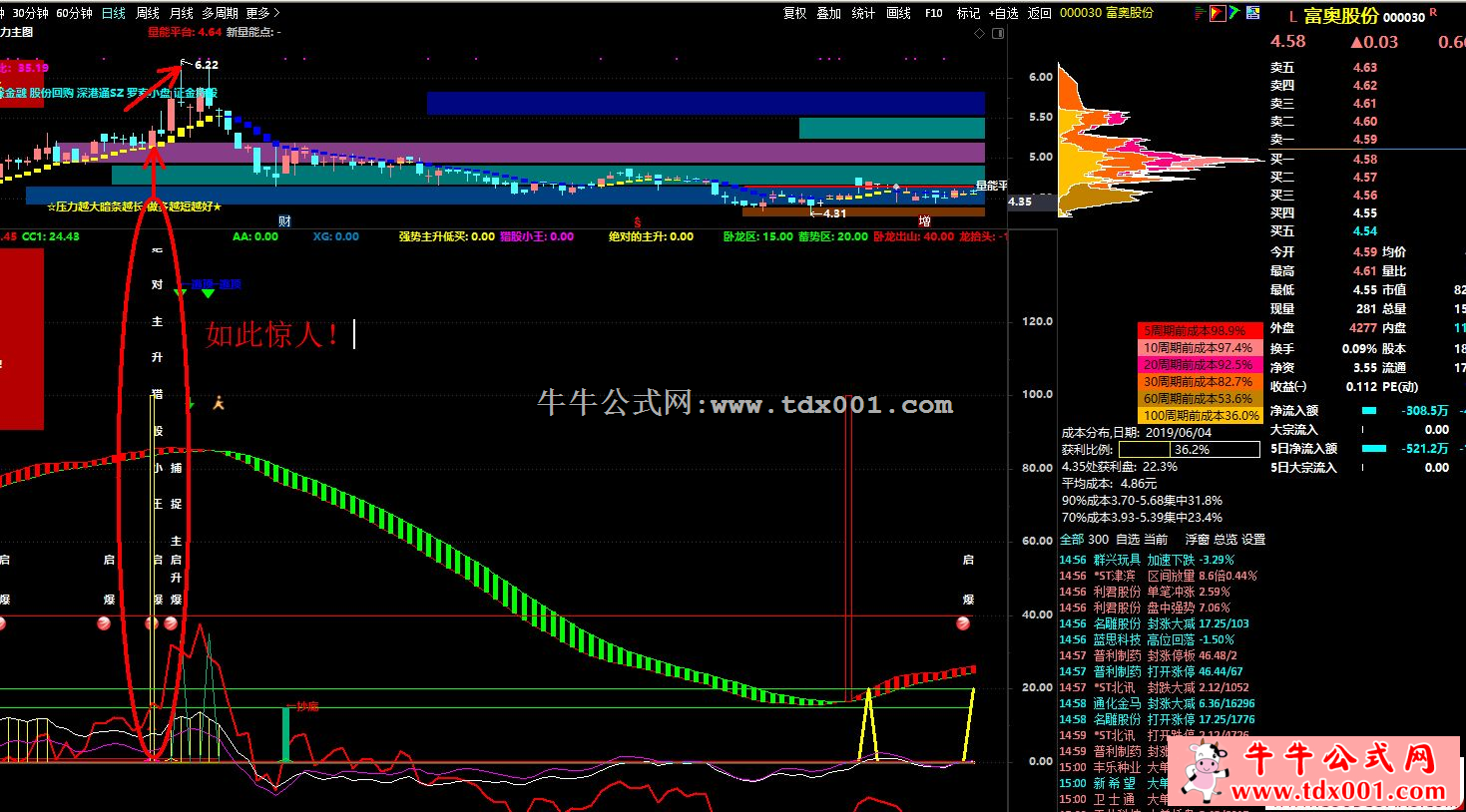Image resolution: width=1466 pixels, height=812 pixels.
Task: Open the chip distribution bars icon
Action: [x=1201, y=13]
